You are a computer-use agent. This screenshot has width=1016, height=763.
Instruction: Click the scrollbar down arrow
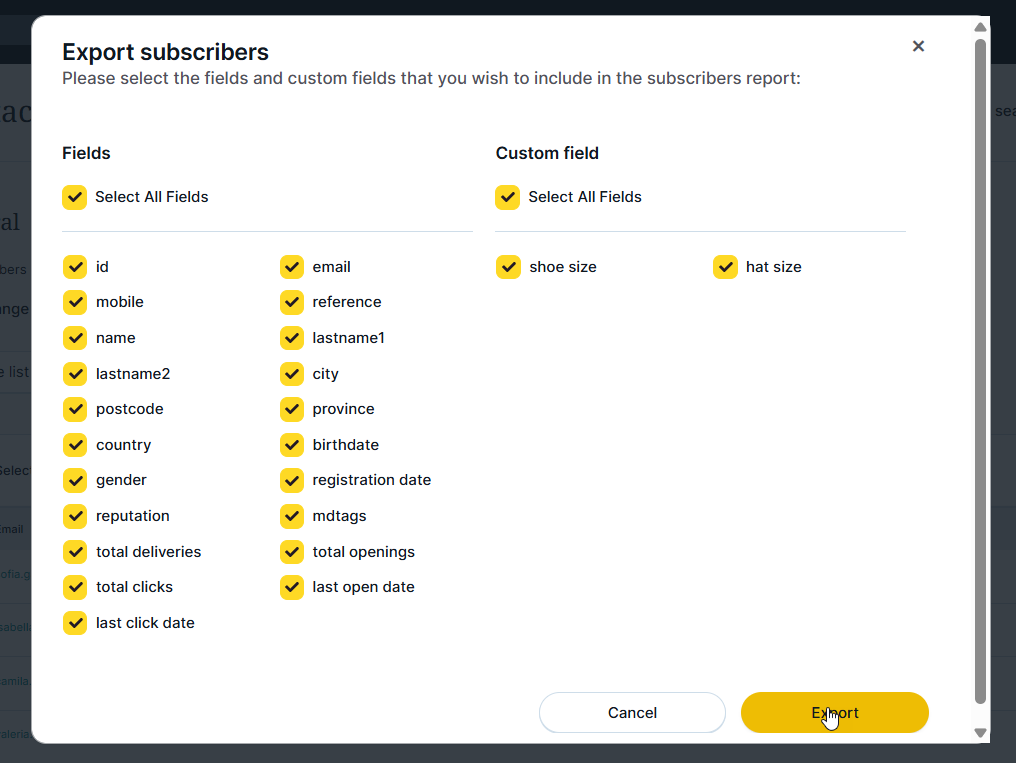[980, 733]
